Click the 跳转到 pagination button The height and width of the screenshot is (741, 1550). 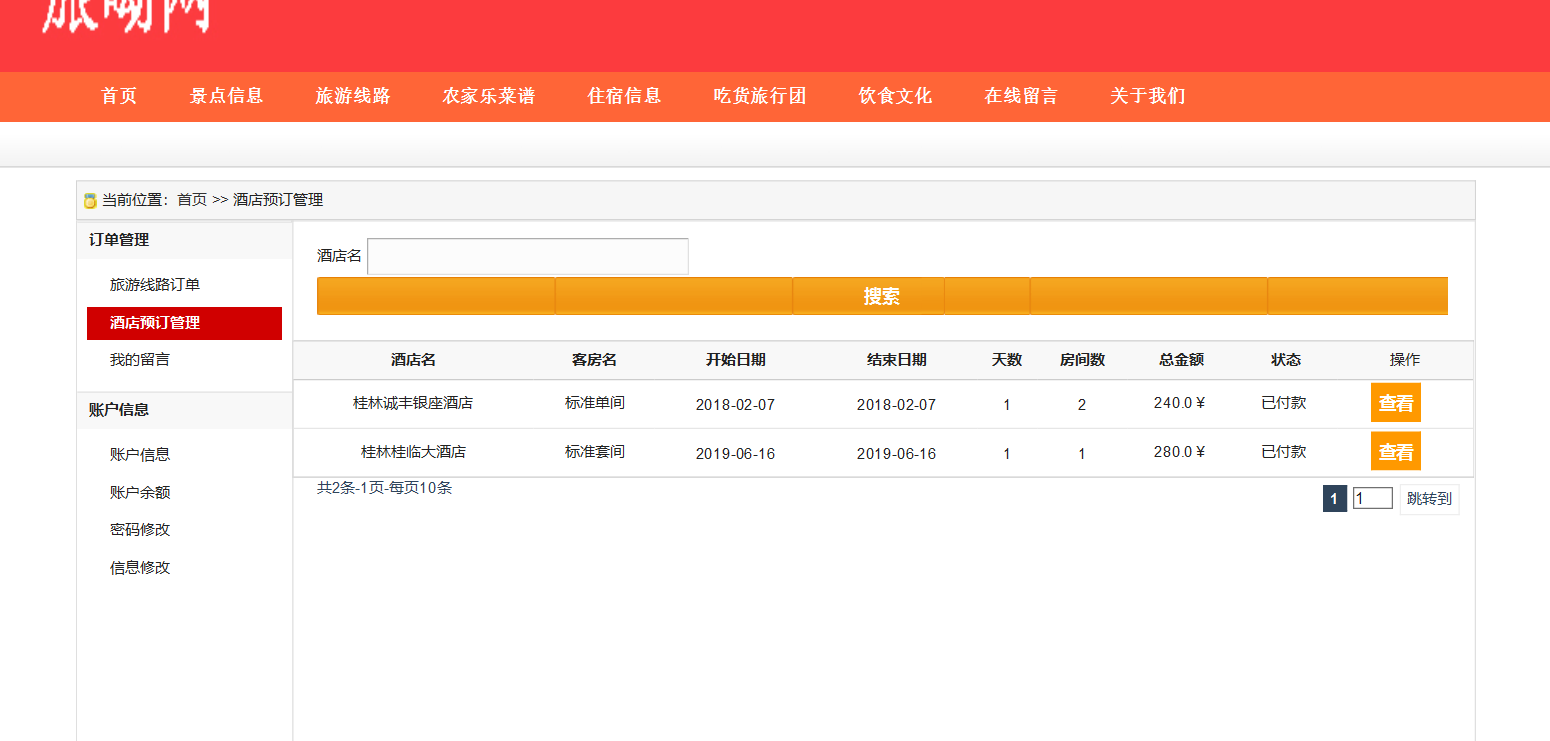click(1428, 498)
